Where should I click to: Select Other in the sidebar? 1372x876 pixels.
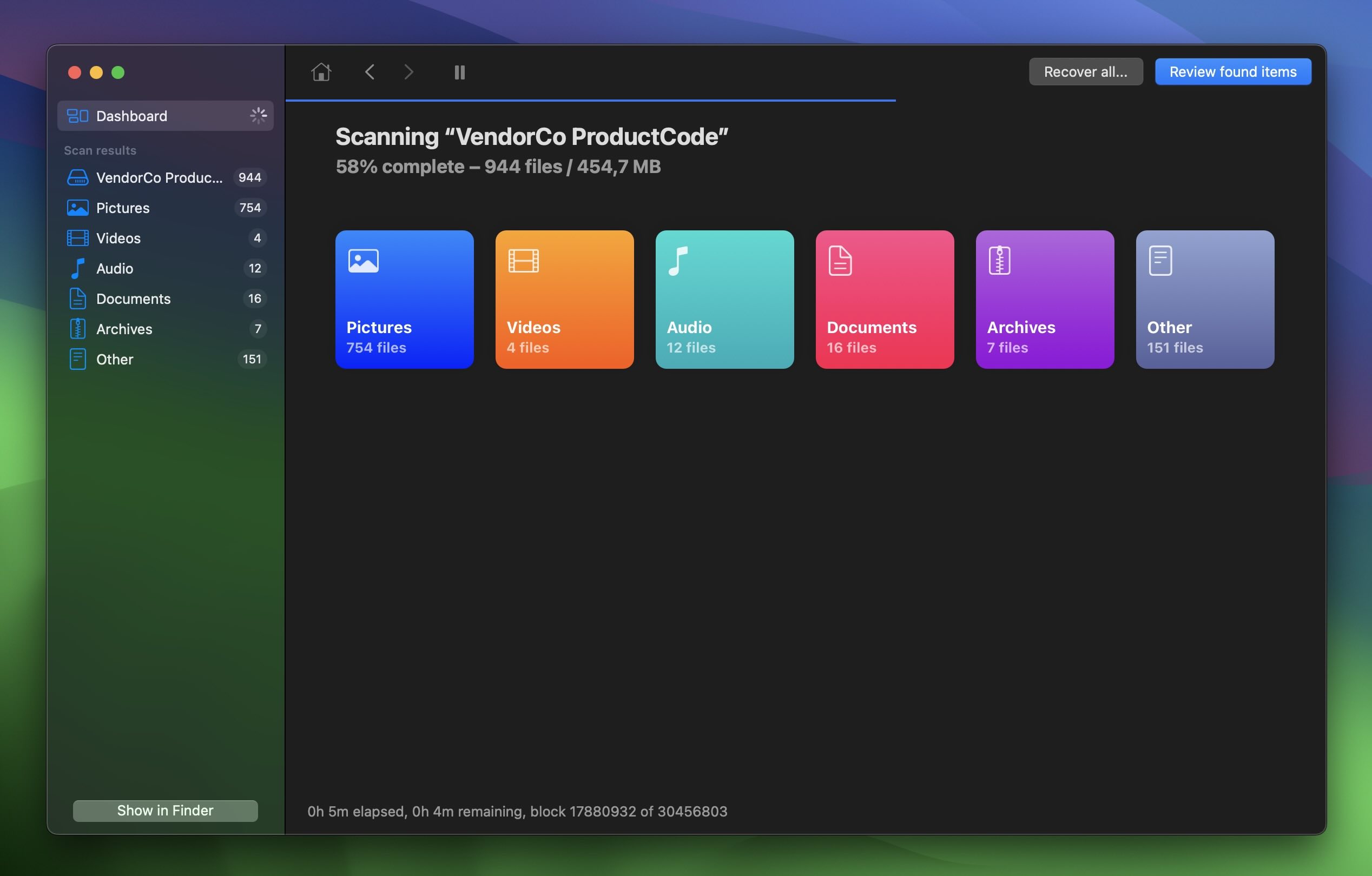pyautogui.click(x=165, y=360)
